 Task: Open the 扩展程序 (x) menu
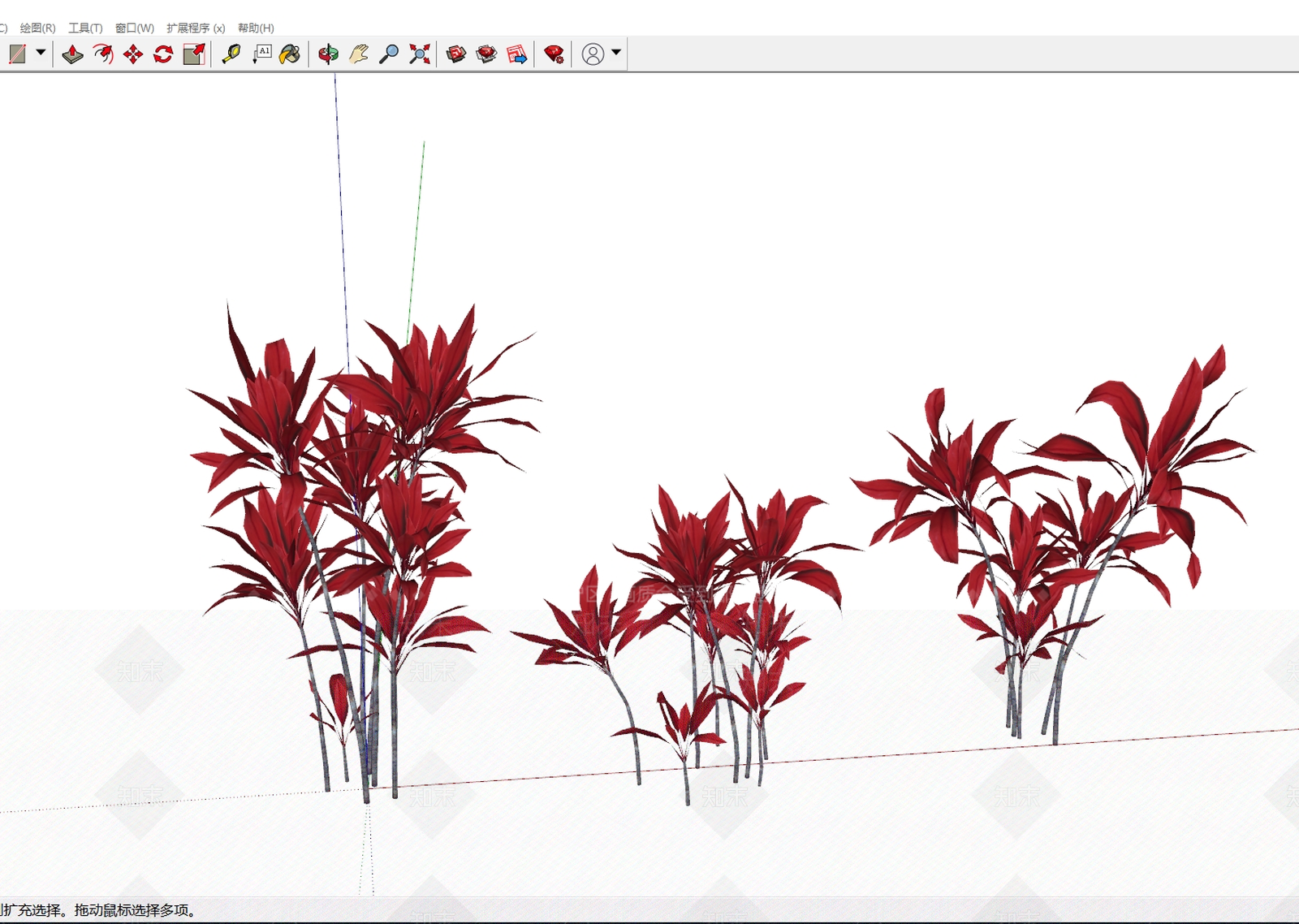click(196, 28)
